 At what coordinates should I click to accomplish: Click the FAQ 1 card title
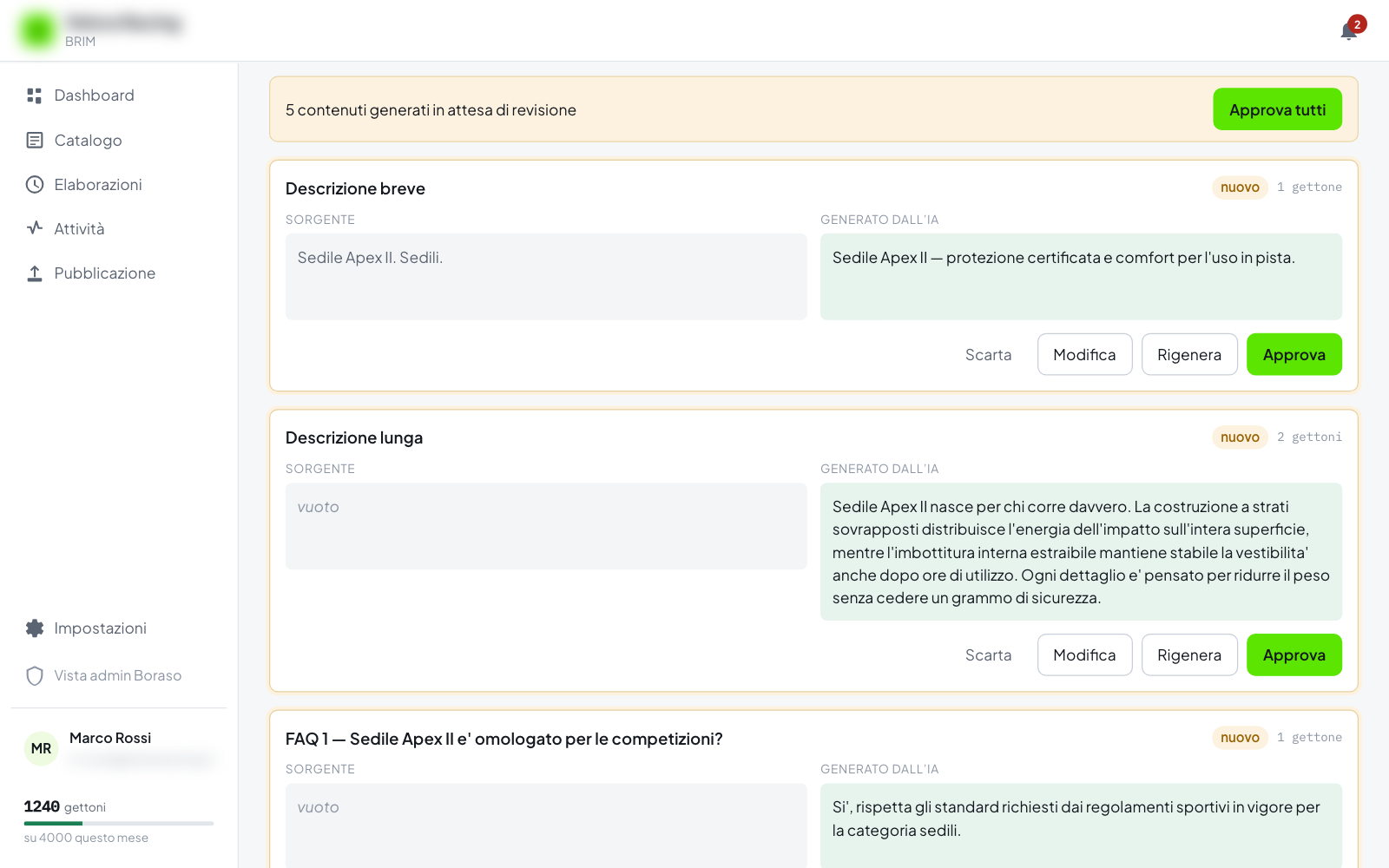tap(504, 739)
